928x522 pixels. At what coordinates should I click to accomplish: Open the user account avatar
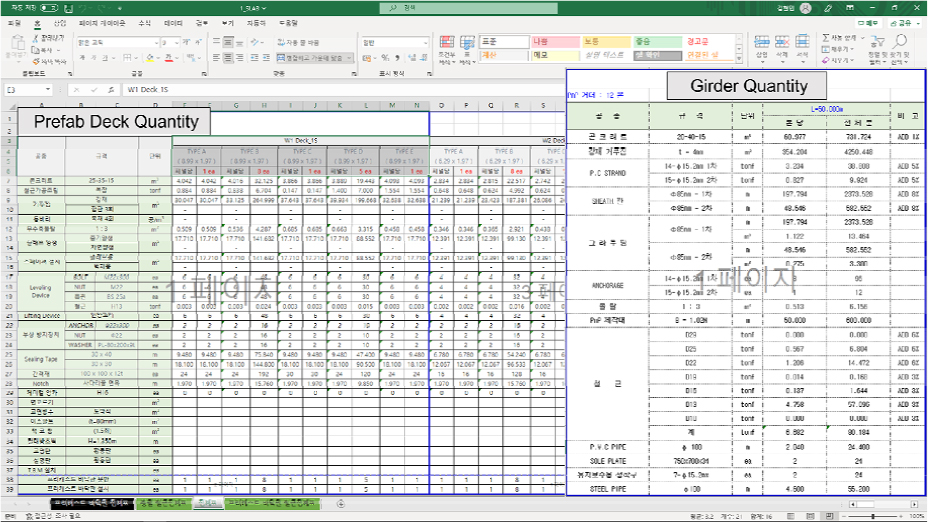pyautogui.click(x=805, y=8)
